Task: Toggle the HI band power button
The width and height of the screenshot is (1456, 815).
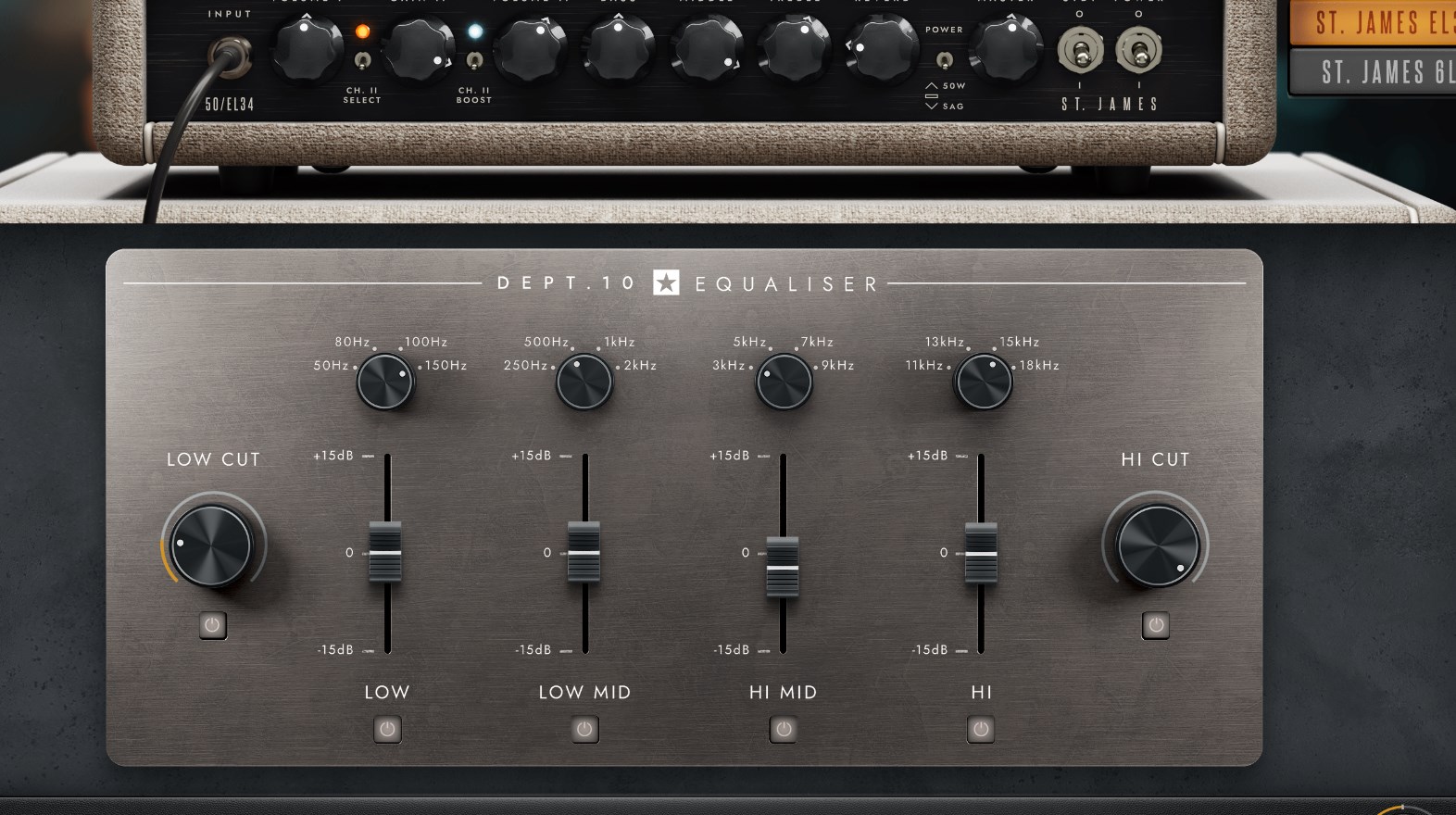Action: click(x=981, y=730)
